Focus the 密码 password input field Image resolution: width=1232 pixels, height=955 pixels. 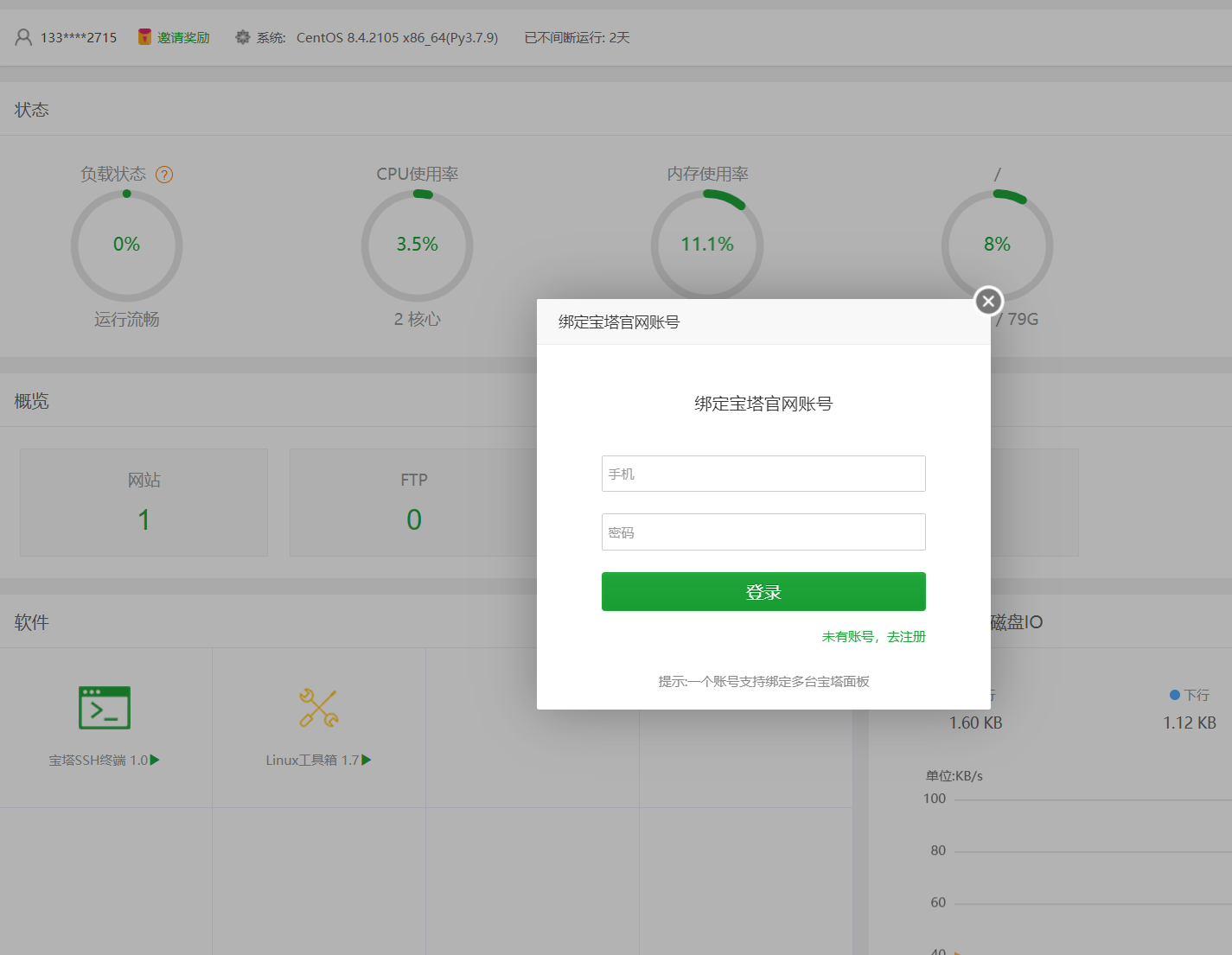tap(763, 532)
